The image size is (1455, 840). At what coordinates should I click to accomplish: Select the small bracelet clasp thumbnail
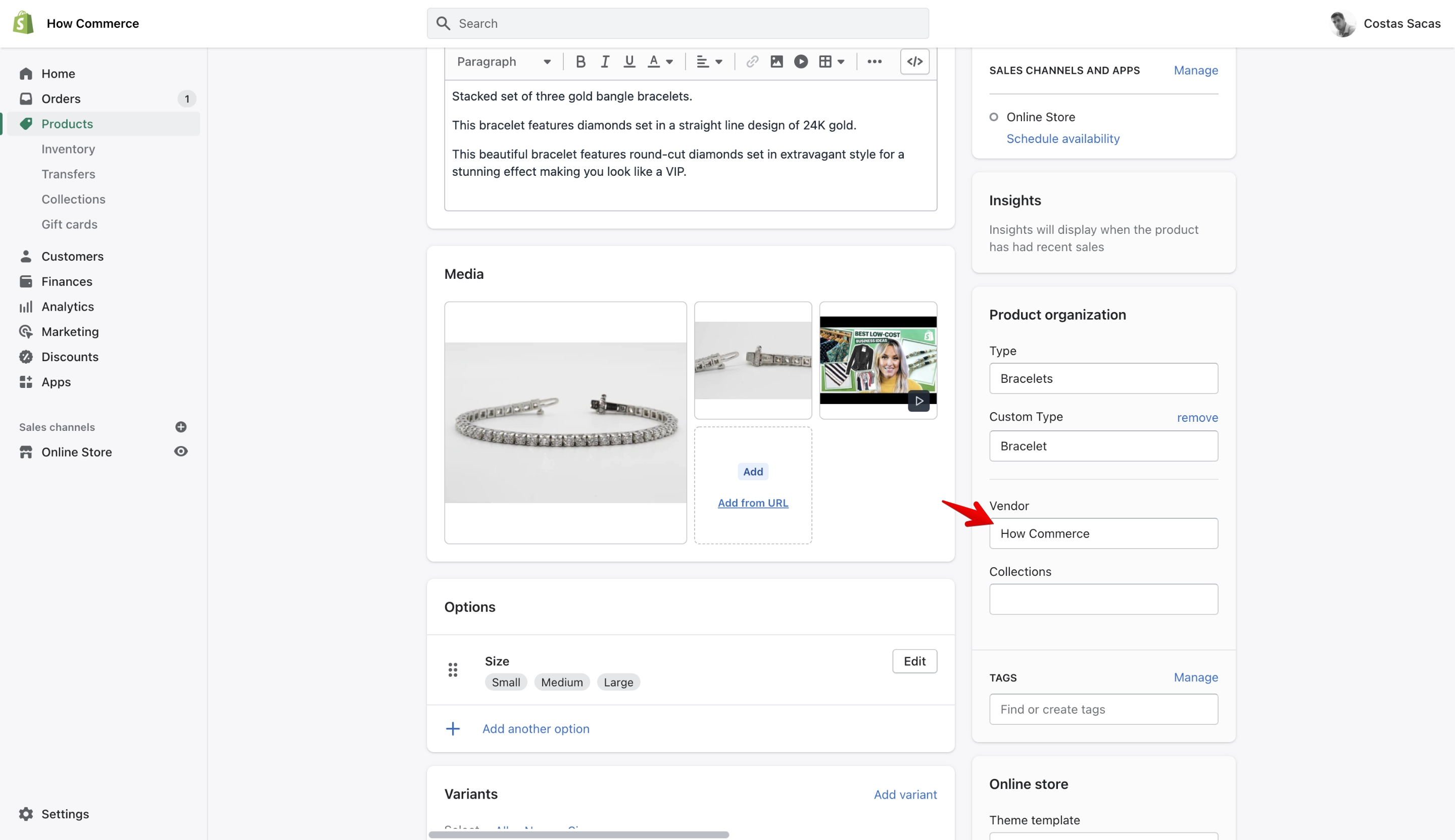pos(753,361)
